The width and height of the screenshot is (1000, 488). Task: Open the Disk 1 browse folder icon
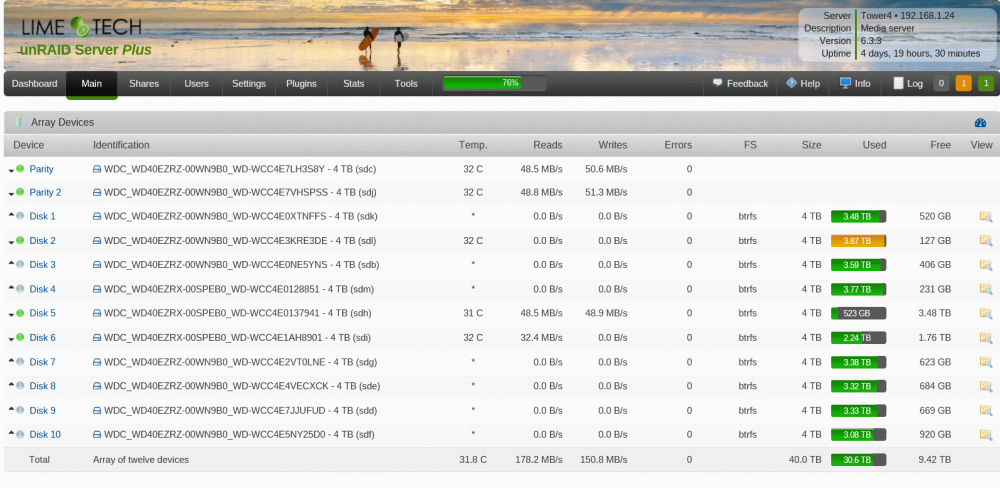click(x=985, y=216)
